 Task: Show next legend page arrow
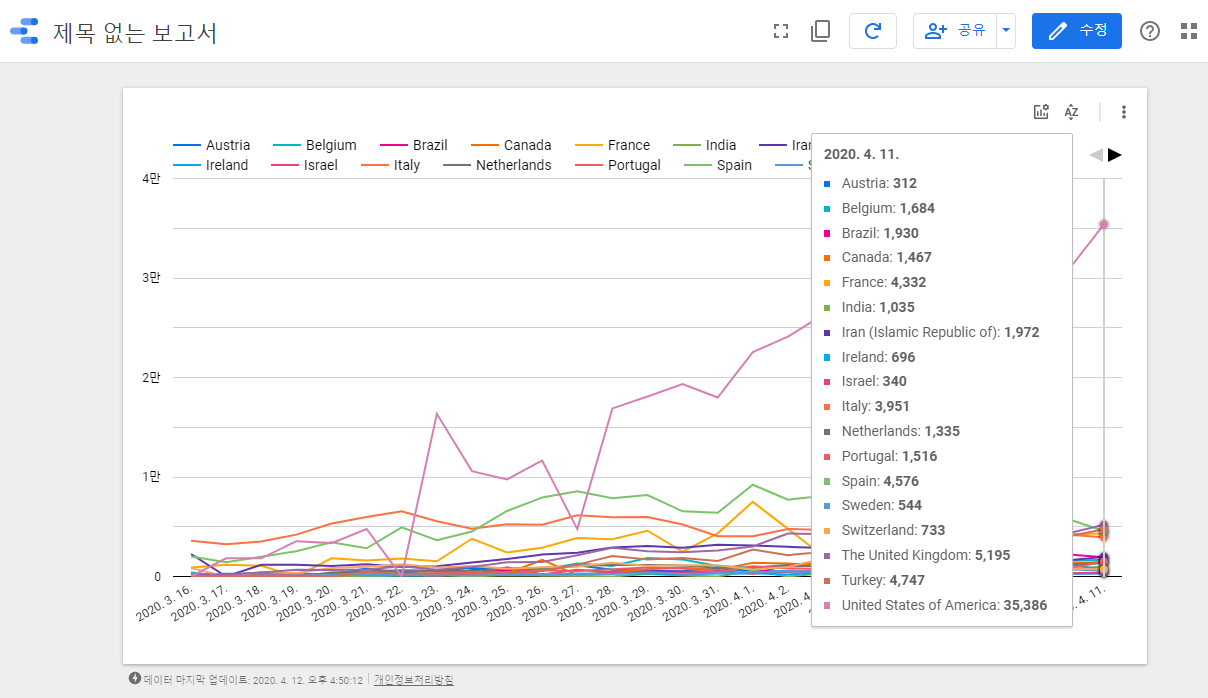(x=1115, y=154)
